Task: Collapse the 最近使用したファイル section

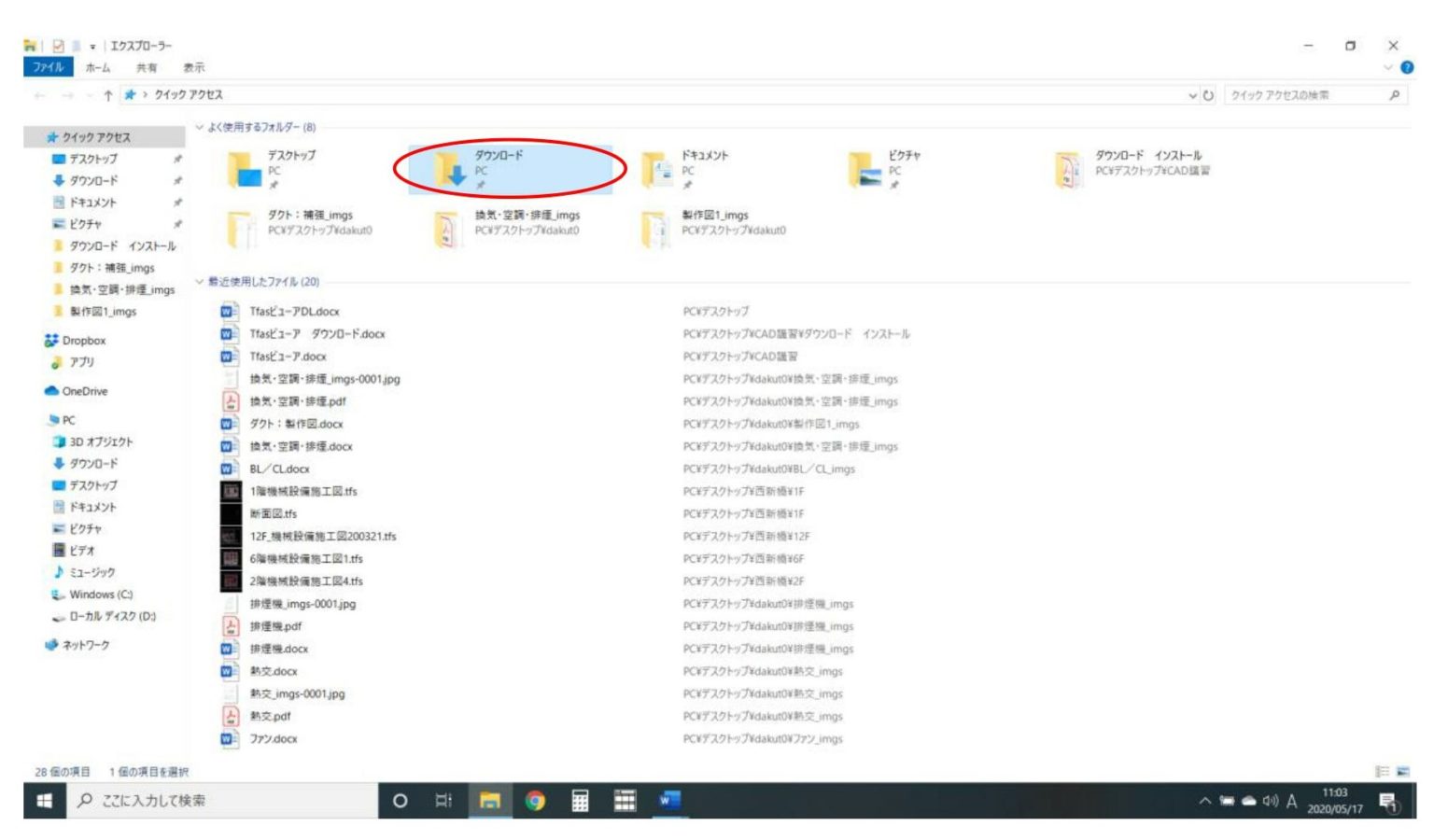Action: click(x=200, y=282)
